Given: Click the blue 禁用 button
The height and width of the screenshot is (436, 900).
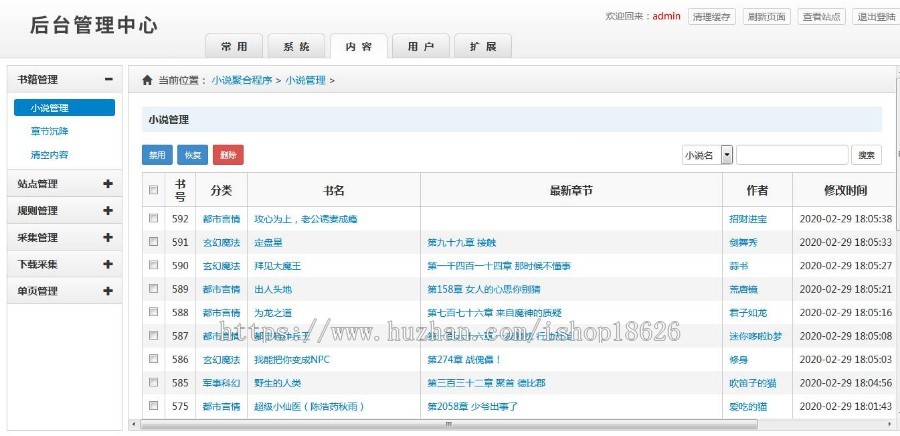Looking at the screenshot, I should [157, 155].
